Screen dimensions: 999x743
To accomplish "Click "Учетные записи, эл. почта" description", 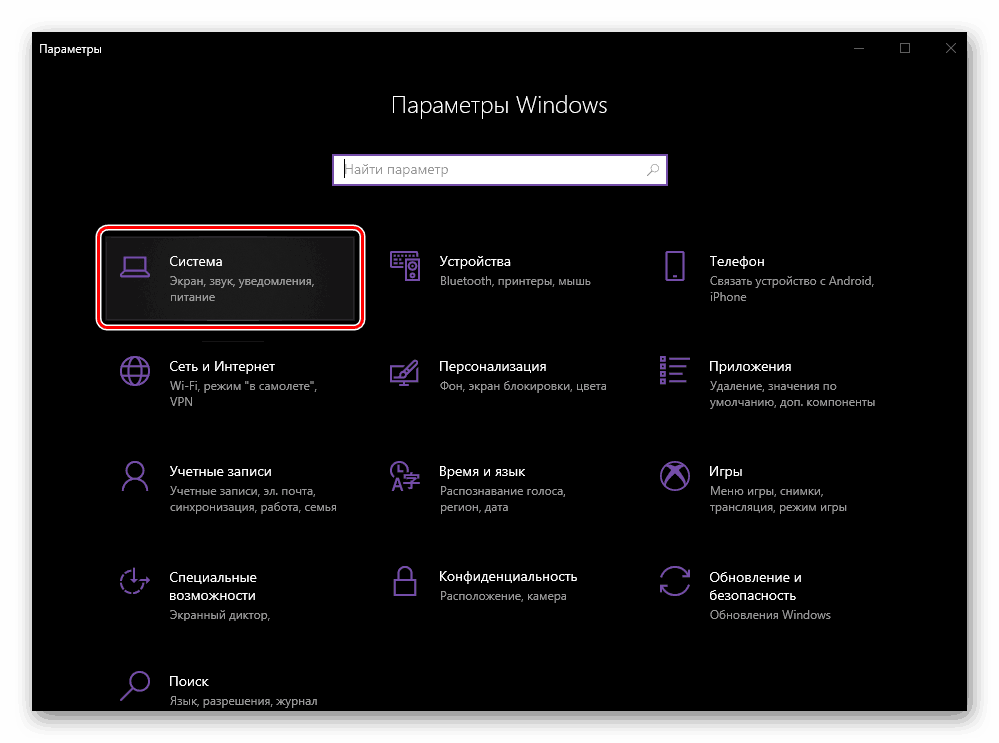I will [252, 499].
